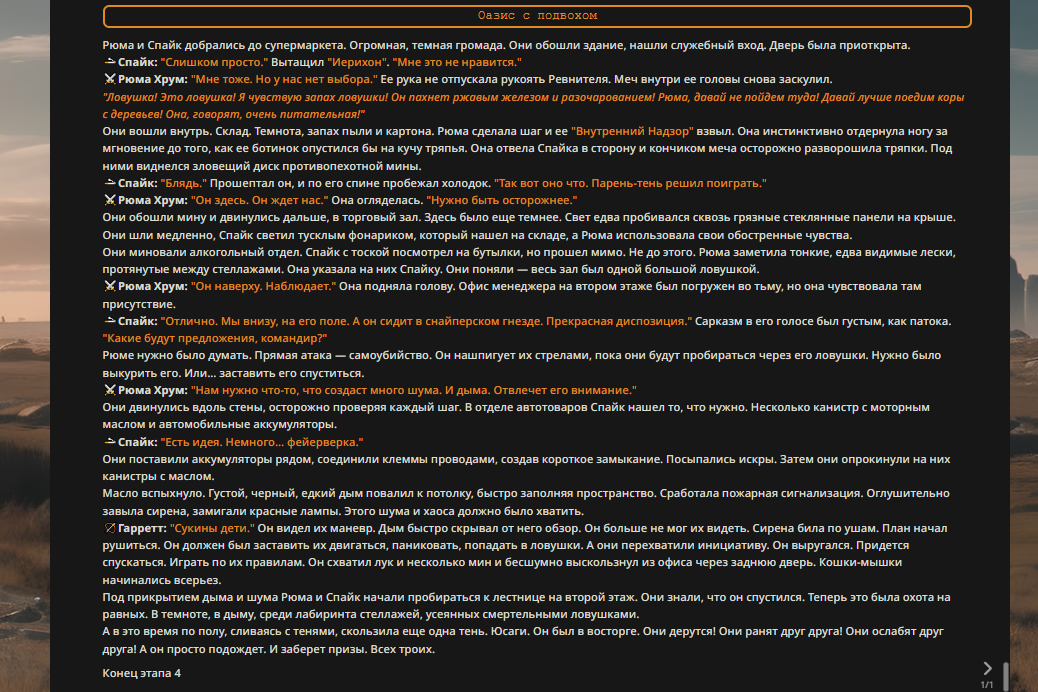This screenshot has height=692, width=1038.
Task: Click the sentence 'Масло вспыхнуло.'
Action: [154, 493]
